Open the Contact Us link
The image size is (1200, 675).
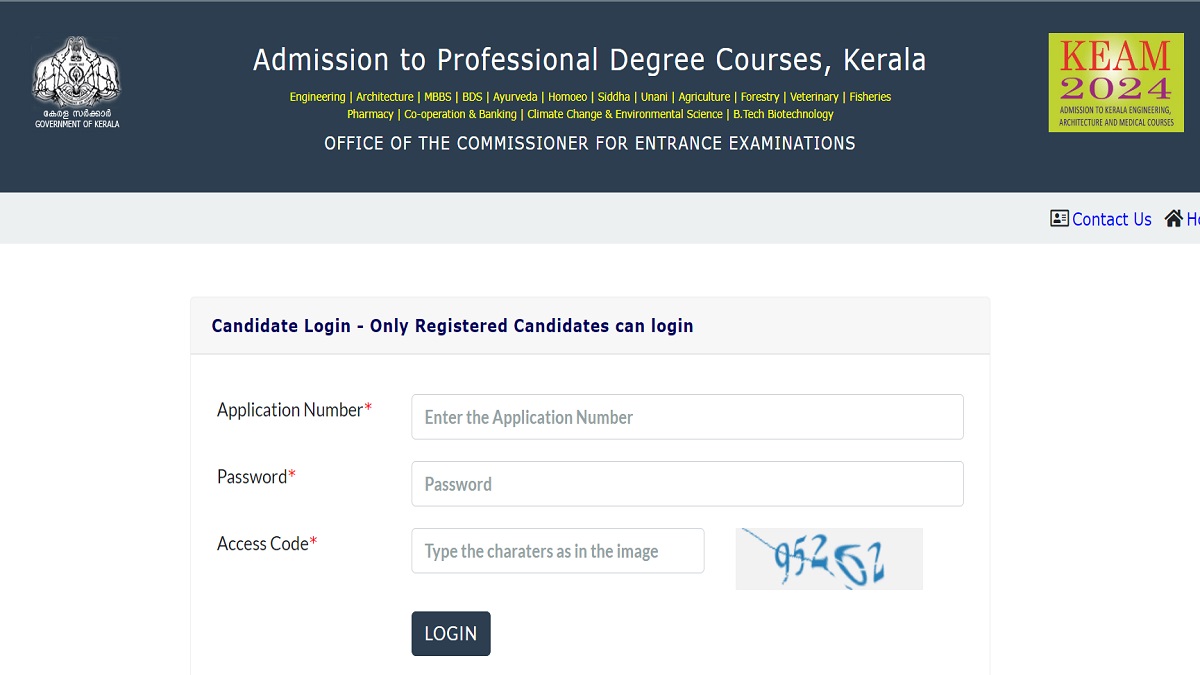[x=1111, y=219]
